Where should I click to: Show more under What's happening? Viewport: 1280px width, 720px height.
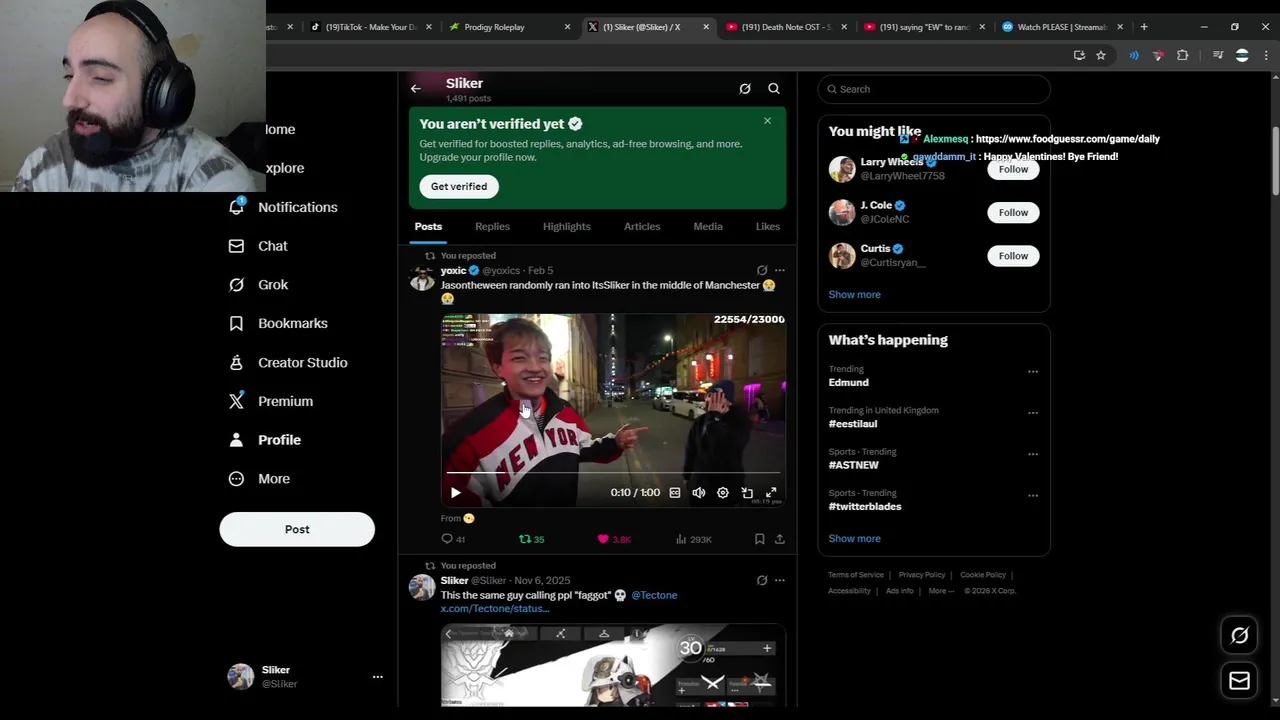click(854, 539)
